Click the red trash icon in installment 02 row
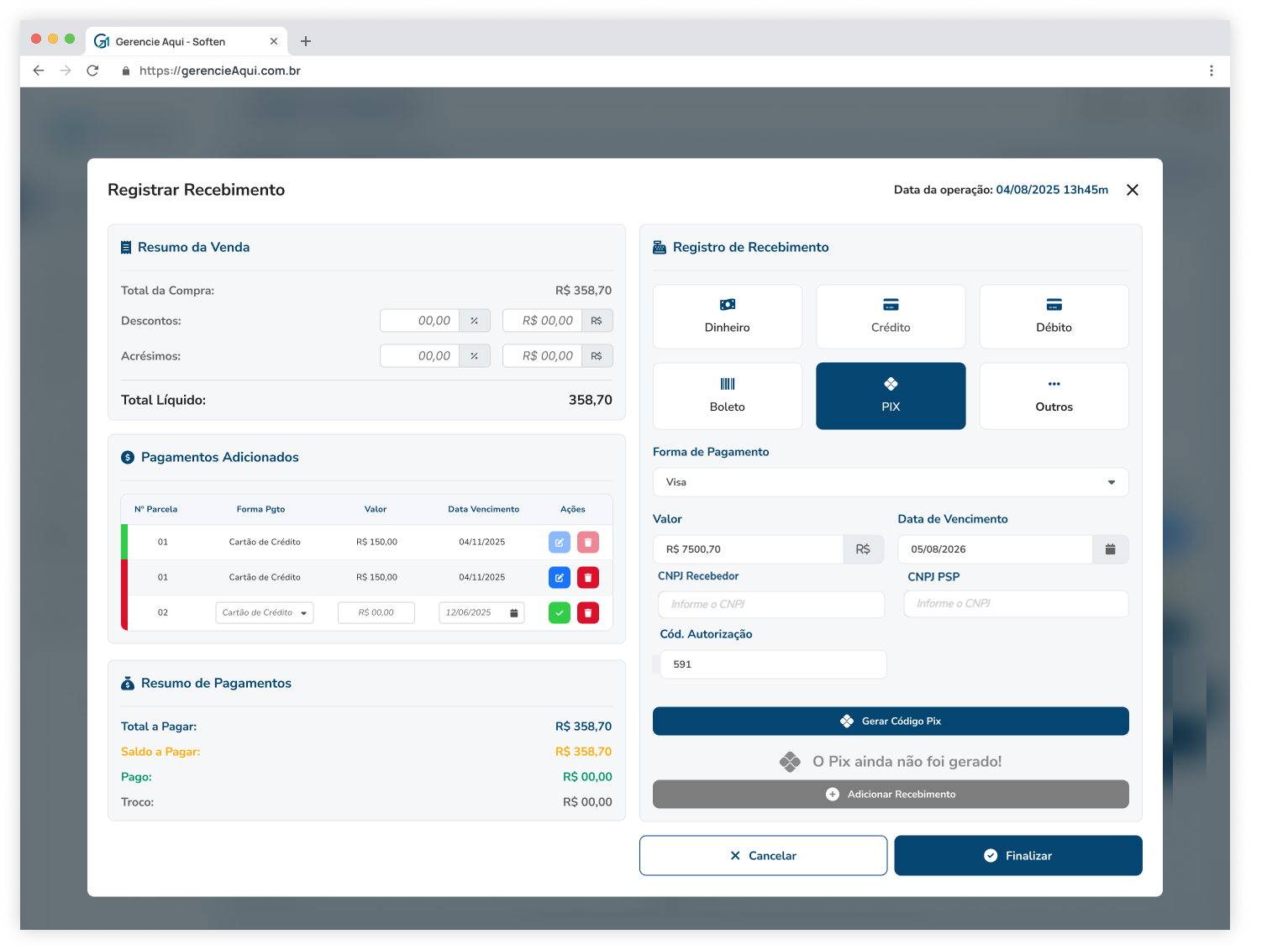 pyautogui.click(x=588, y=613)
